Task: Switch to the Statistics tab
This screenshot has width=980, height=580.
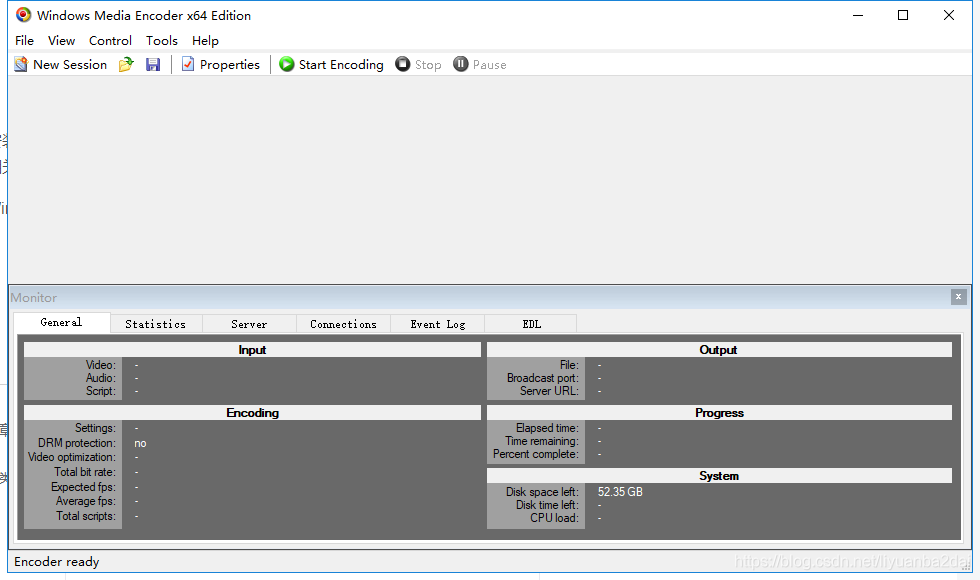Action: [x=156, y=324]
